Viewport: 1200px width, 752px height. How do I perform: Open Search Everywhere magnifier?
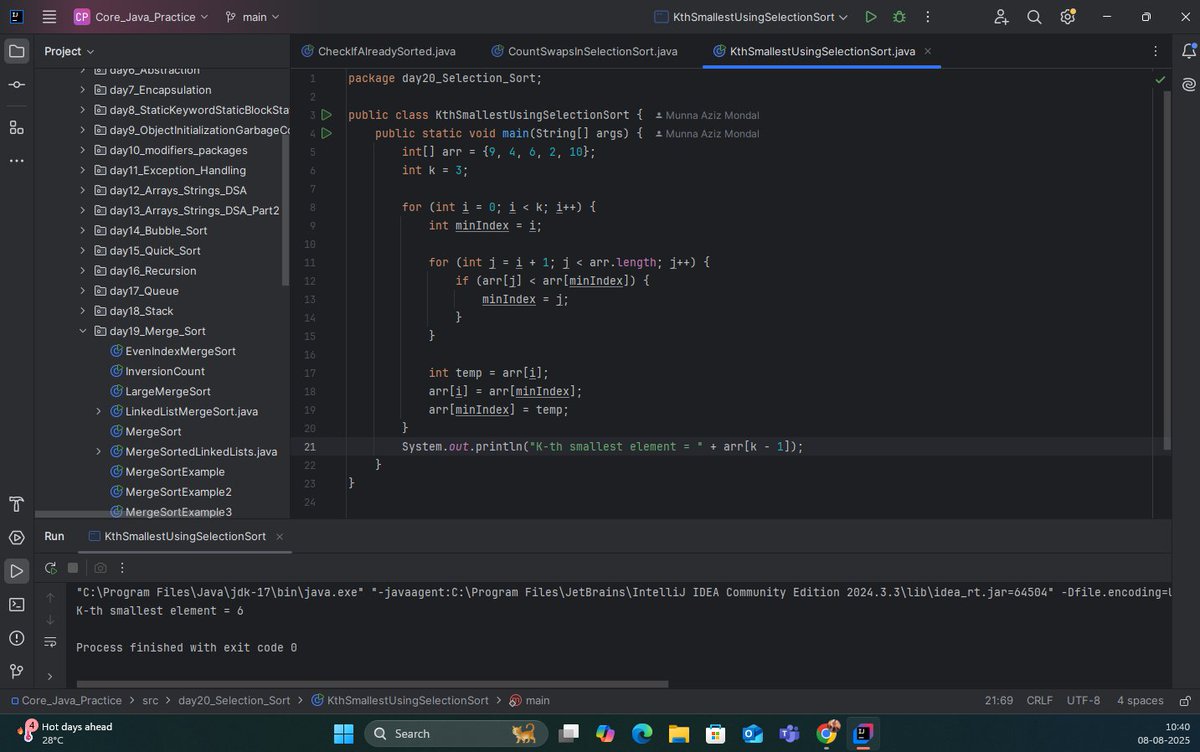coord(1035,17)
